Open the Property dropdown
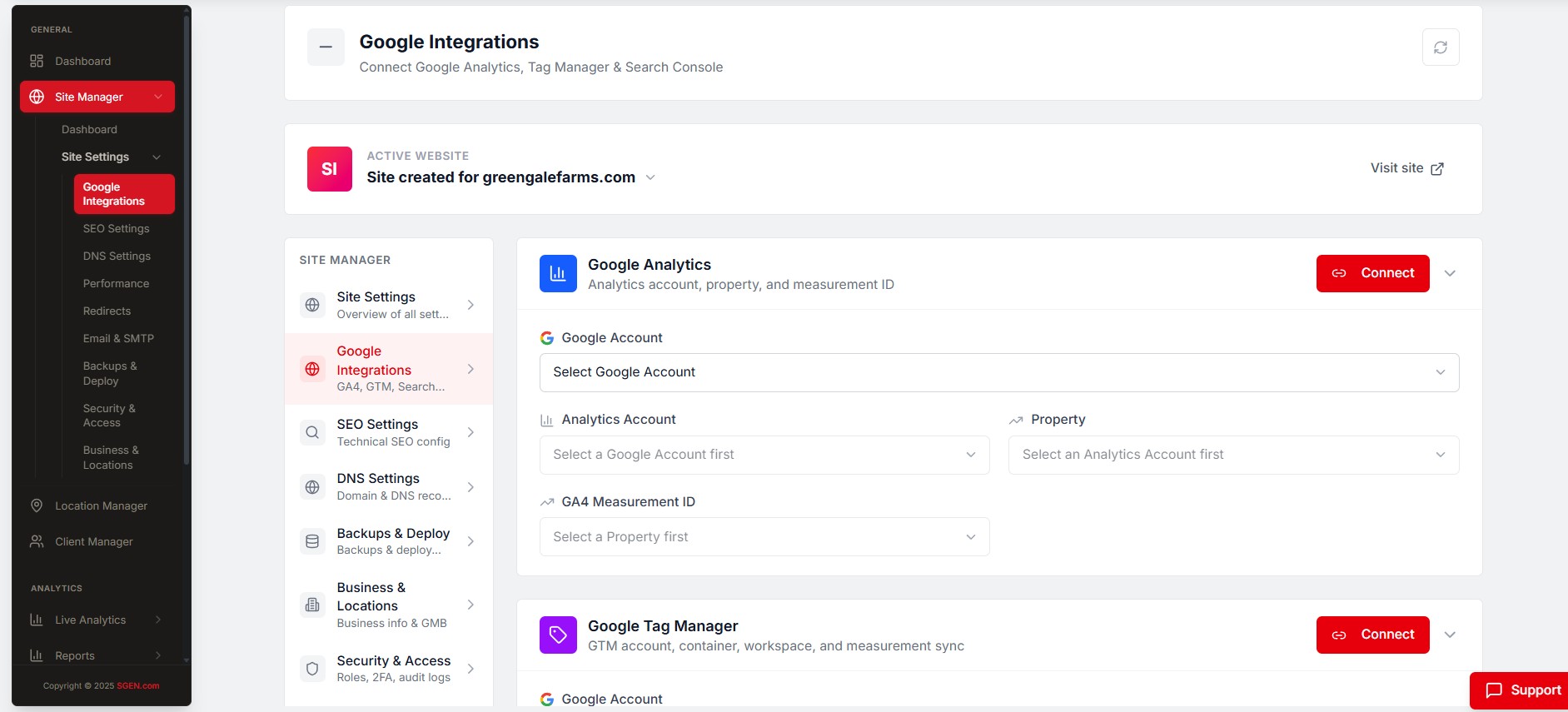The height and width of the screenshot is (712, 1568). (x=1233, y=455)
